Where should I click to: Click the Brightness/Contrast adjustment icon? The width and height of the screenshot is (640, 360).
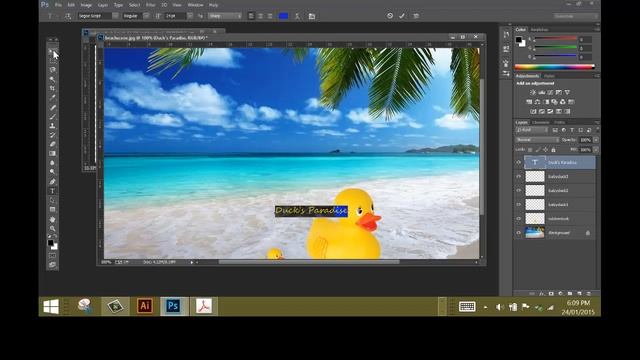click(533, 93)
